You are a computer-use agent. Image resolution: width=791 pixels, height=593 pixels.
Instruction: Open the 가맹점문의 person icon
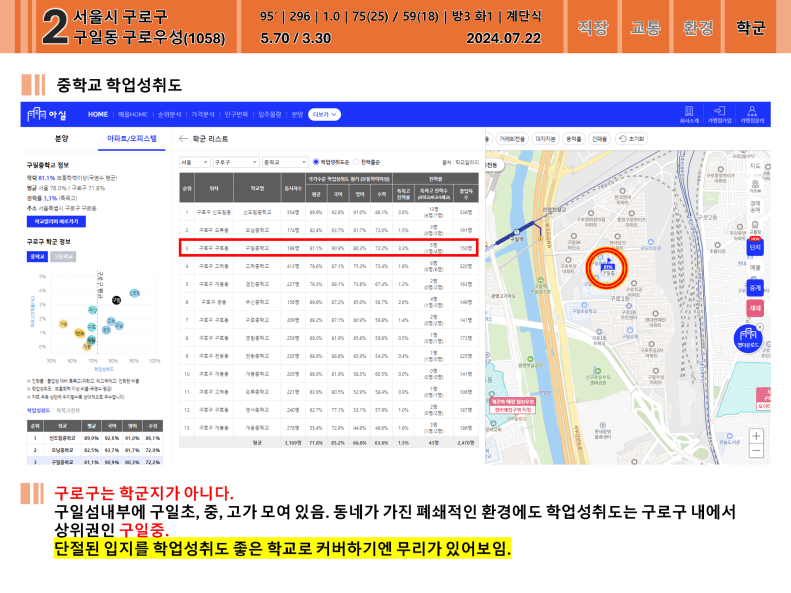(x=752, y=111)
